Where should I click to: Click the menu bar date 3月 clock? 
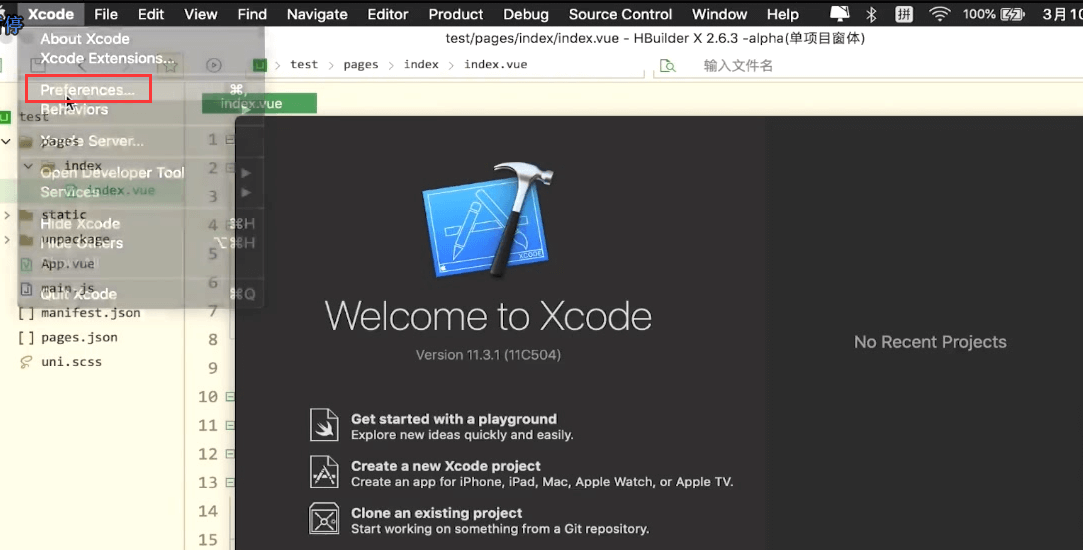1062,14
